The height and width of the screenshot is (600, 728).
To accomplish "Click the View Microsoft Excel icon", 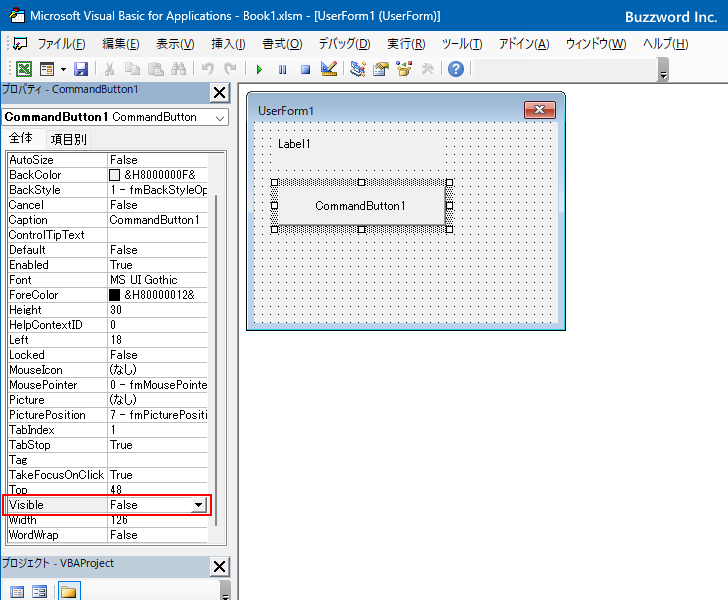I will 24,69.
